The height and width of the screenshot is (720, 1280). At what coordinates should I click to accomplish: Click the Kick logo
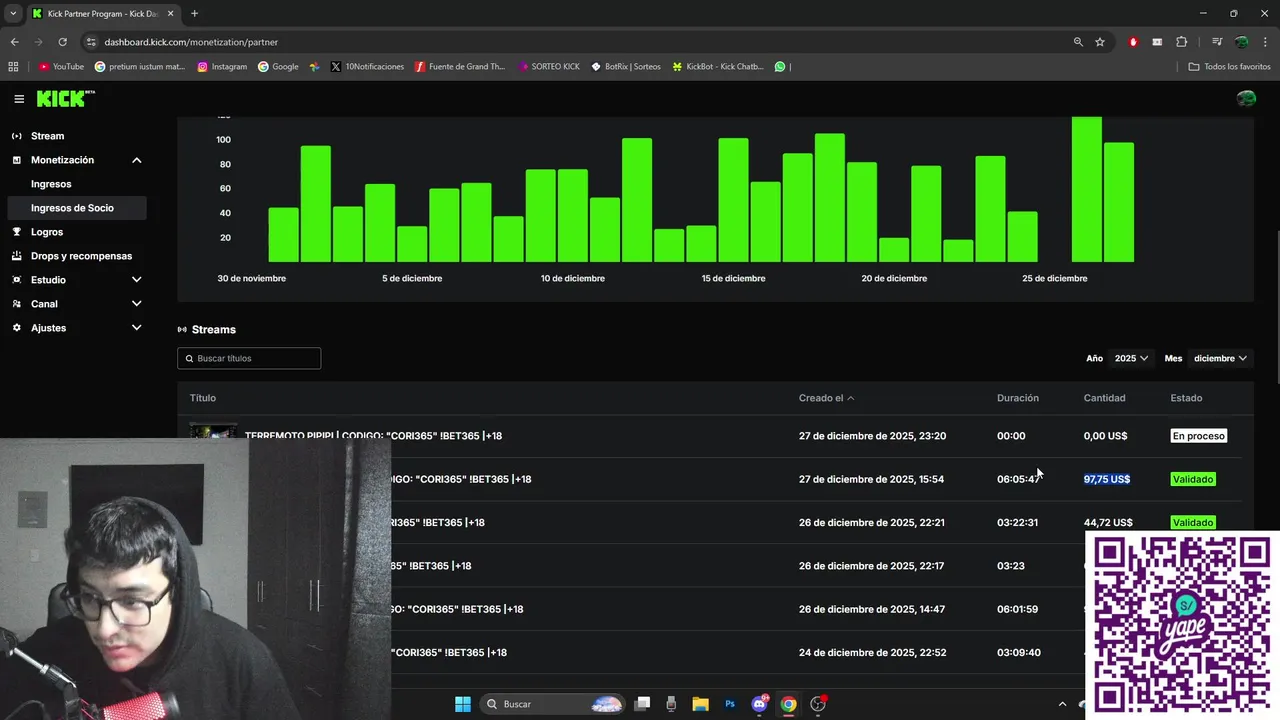pyautogui.click(x=66, y=99)
